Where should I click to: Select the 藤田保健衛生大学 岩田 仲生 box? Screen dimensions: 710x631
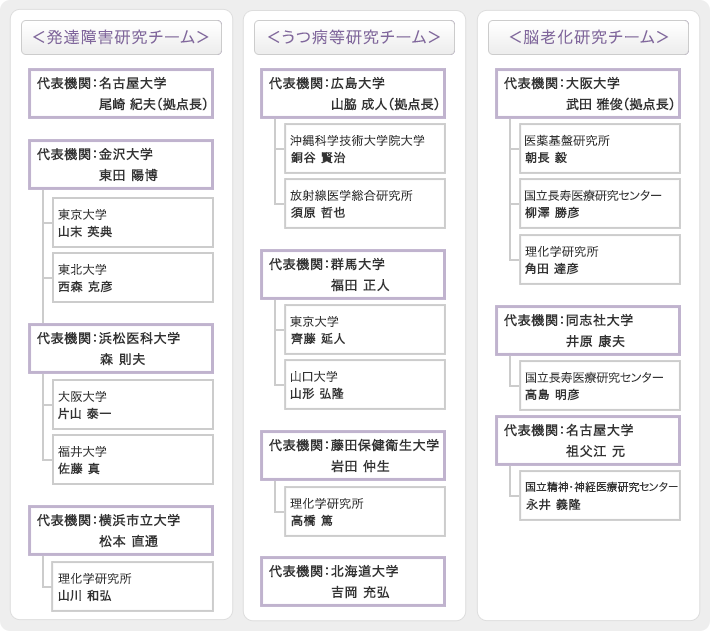pyautogui.click(x=353, y=455)
